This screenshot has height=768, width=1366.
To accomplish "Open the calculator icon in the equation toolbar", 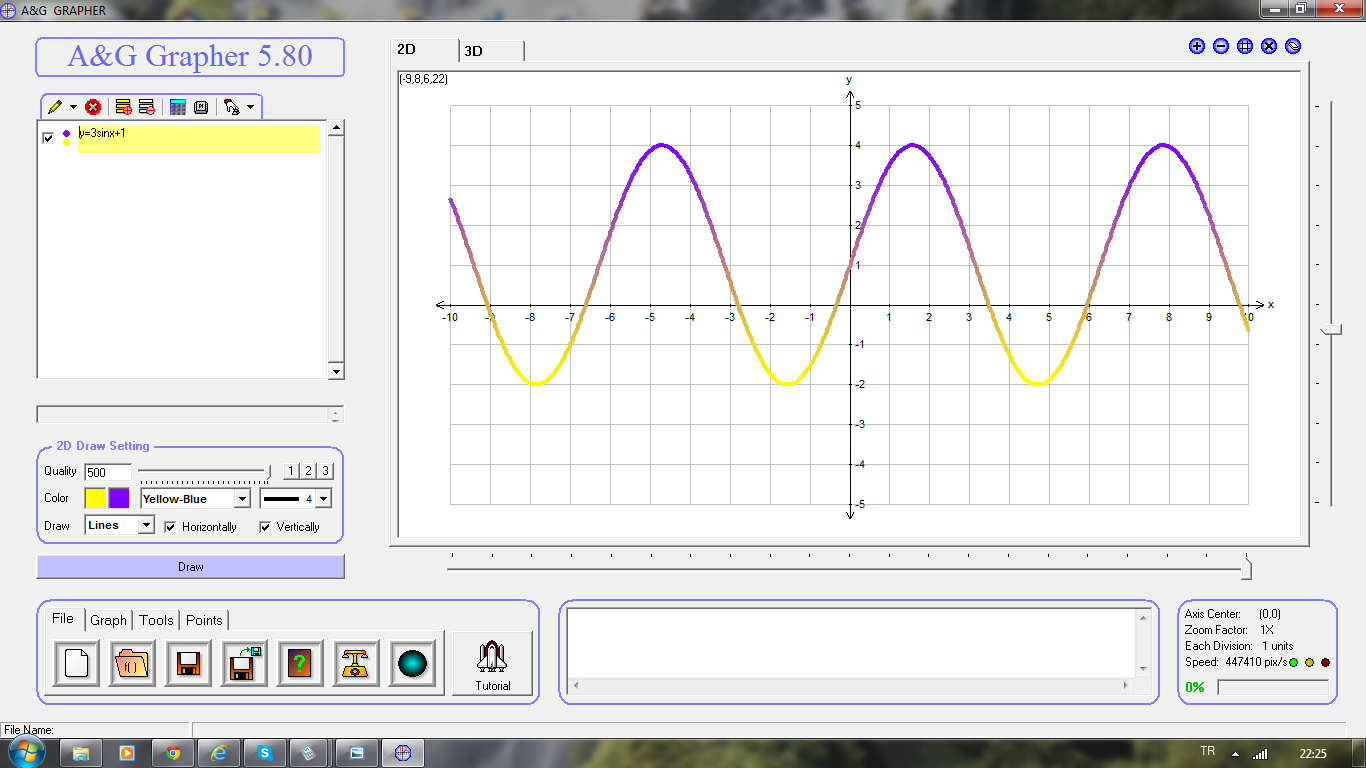I will tap(178, 107).
